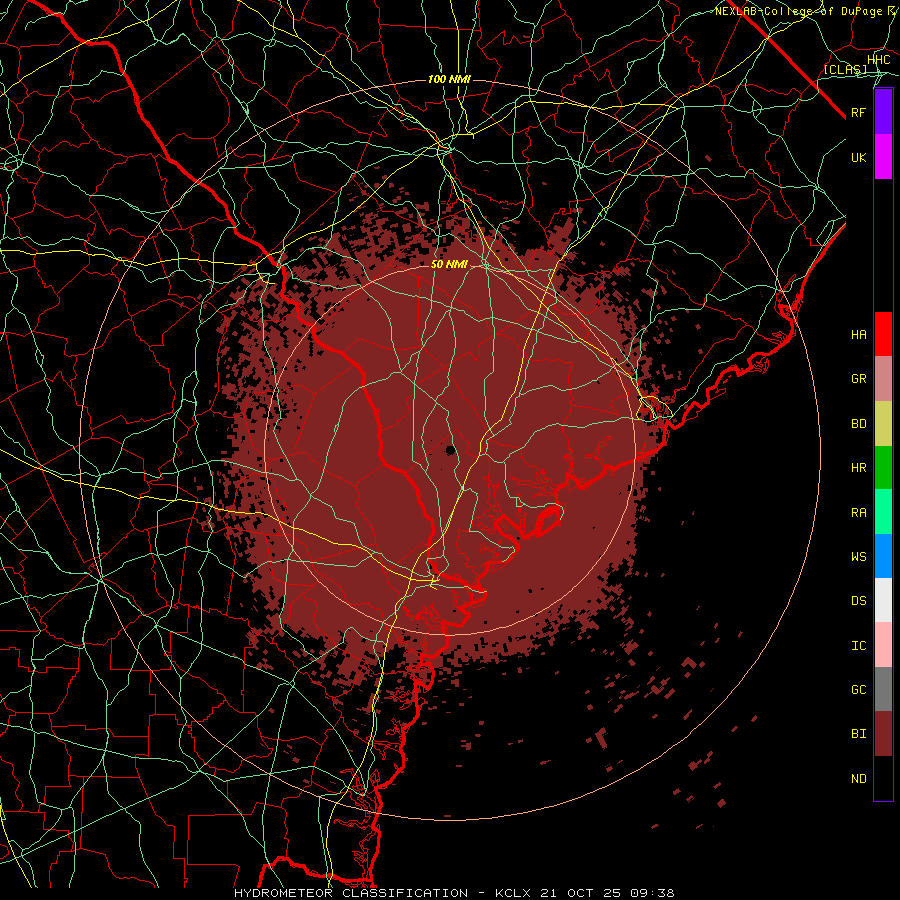
Task: Pick the dusty pink GR legend swatch
Action: point(883,379)
